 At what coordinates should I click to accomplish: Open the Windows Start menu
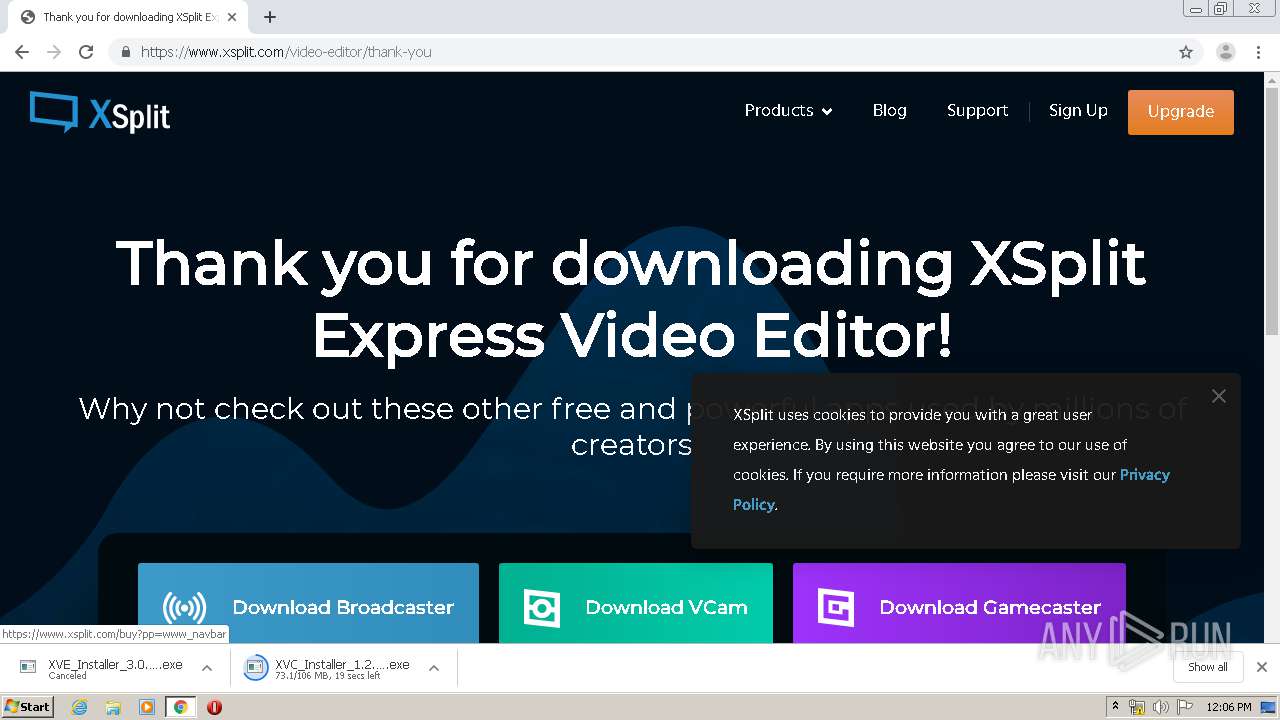pos(27,706)
